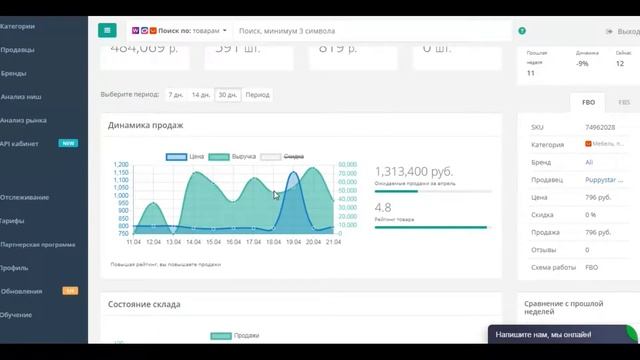Click SKU value 74962028
This screenshot has width=640, height=360.
[600, 127]
